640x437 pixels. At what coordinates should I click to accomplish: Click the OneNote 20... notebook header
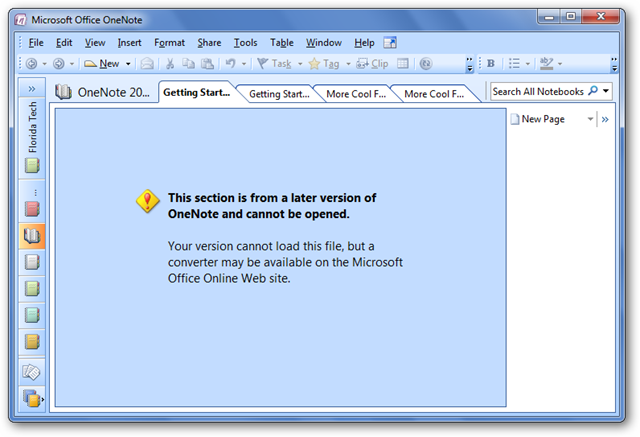click(x=102, y=93)
